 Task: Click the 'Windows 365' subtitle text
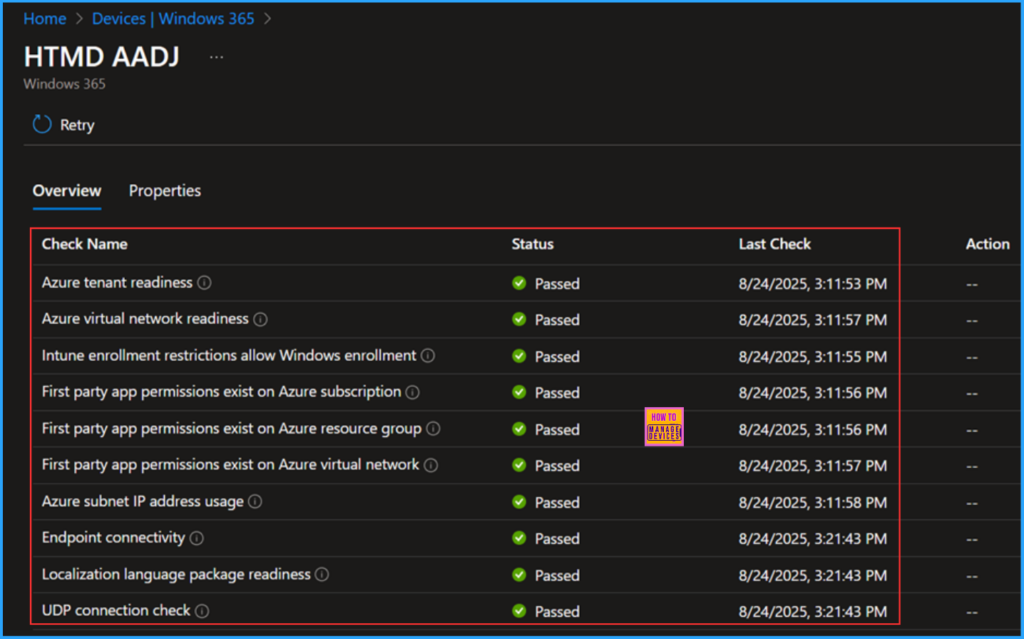64,84
